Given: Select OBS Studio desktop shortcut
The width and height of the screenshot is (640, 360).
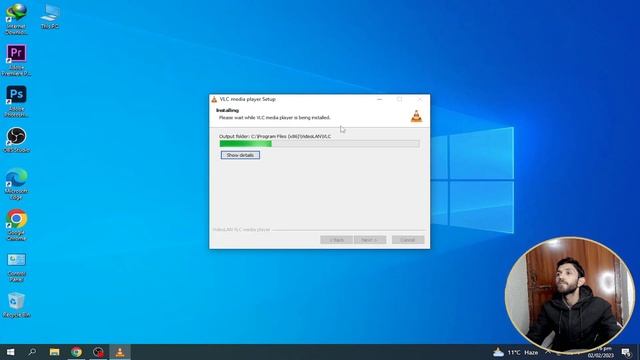Looking at the screenshot, I should (16, 140).
